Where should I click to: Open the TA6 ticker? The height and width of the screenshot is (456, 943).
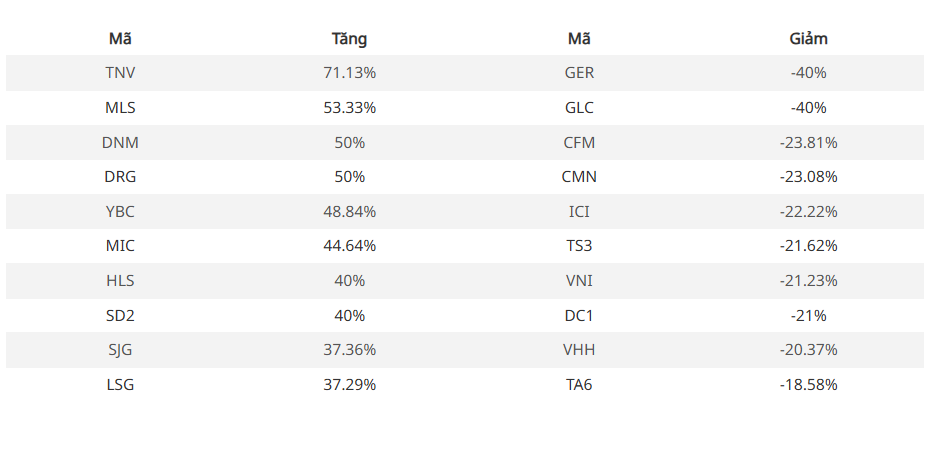pos(579,385)
